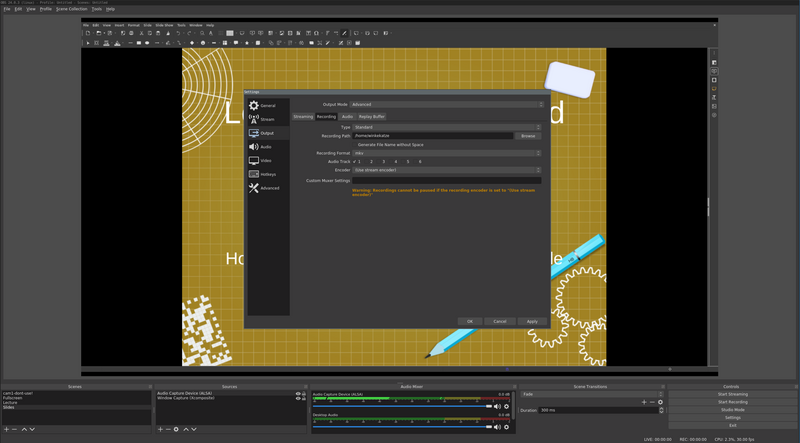The image size is (800, 443).
Task: Expand the Output Mode dropdown
Action: click(x=446, y=104)
